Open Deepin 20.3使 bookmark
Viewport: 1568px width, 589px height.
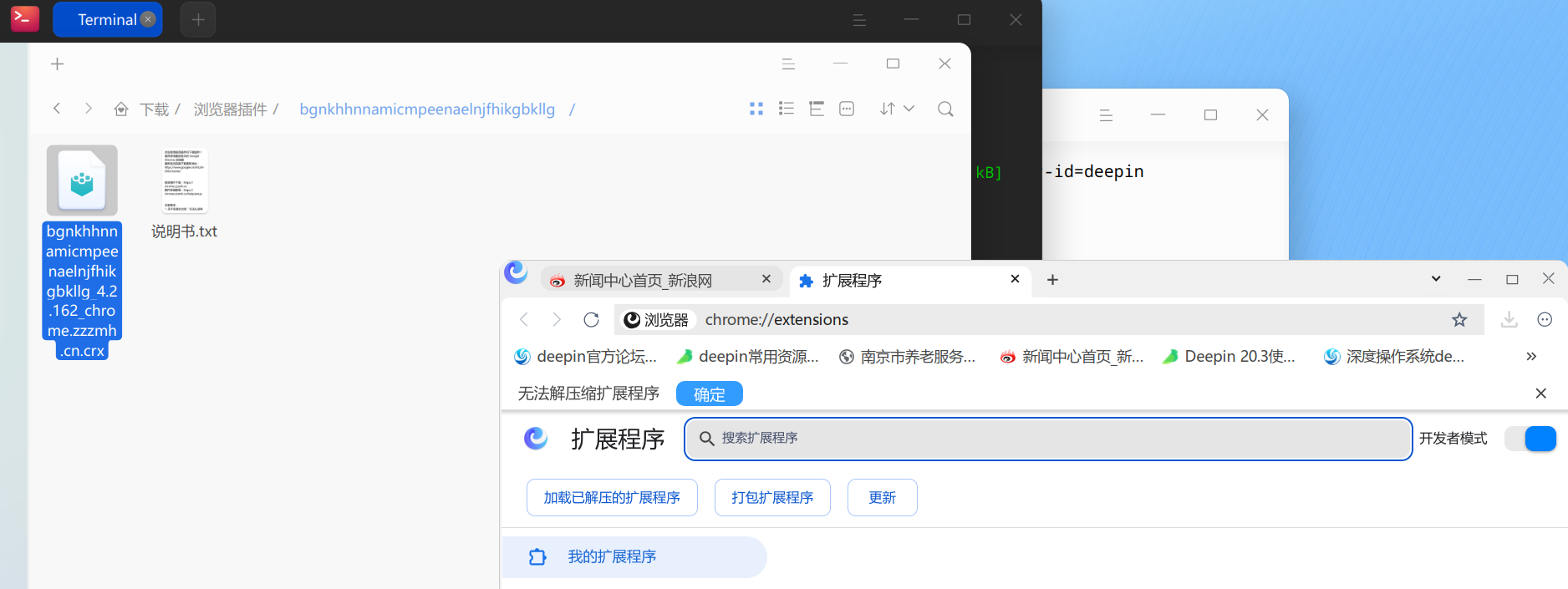[x=1229, y=357]
